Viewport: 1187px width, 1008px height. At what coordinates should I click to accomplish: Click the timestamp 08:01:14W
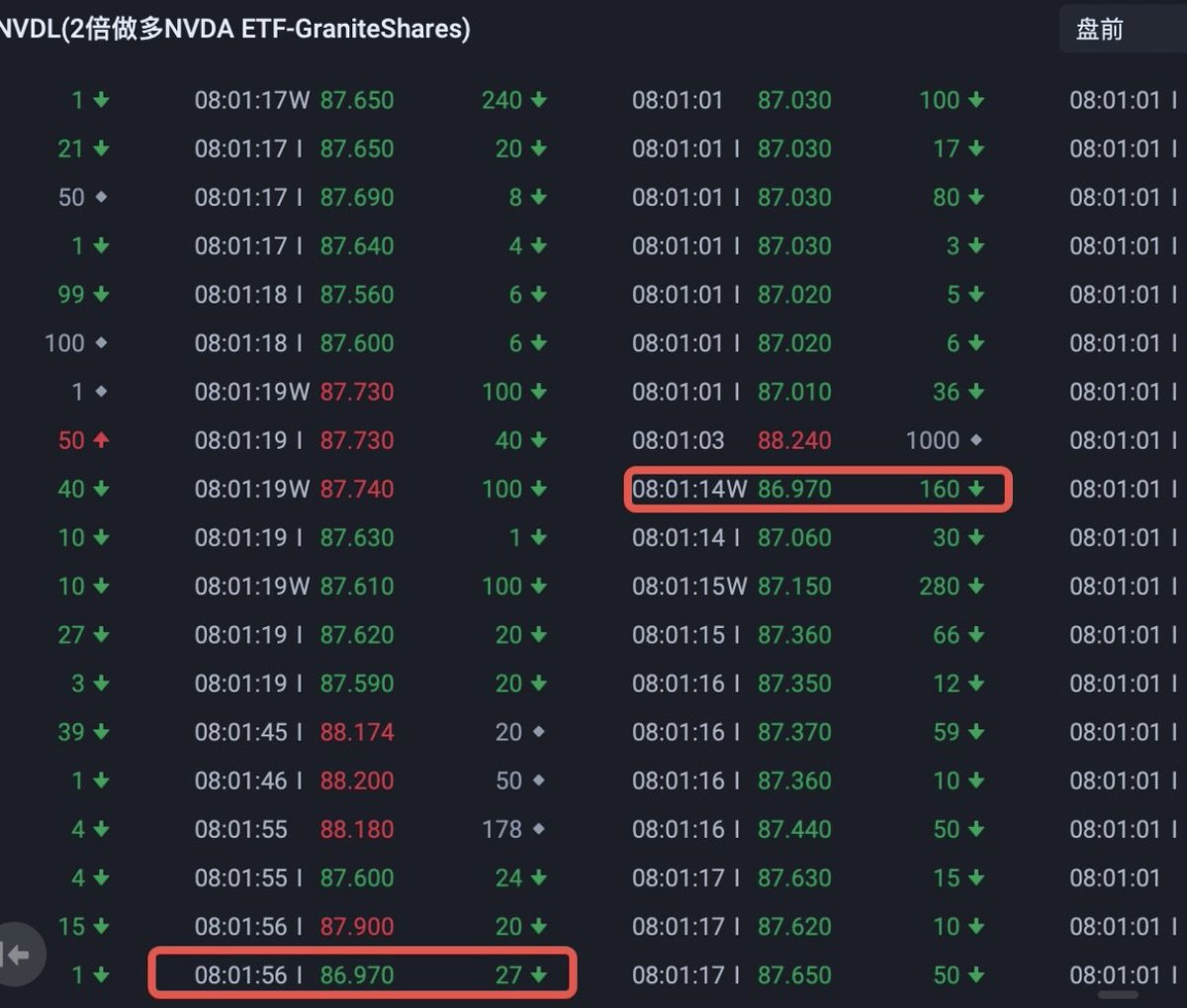[689, 489]
